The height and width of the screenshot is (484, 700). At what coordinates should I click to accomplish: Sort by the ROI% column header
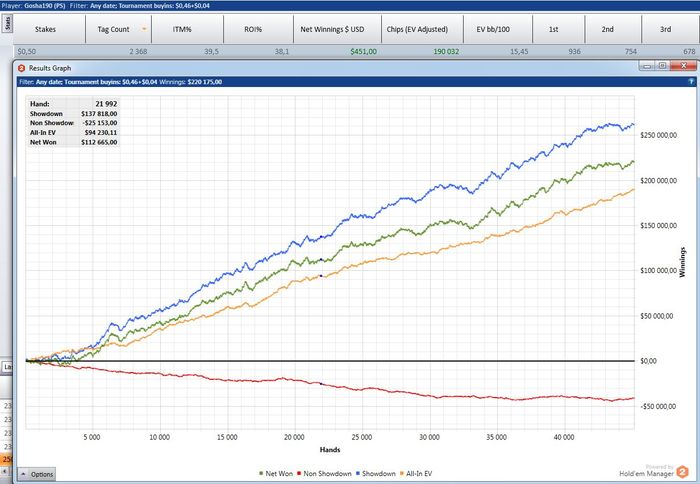258,29
